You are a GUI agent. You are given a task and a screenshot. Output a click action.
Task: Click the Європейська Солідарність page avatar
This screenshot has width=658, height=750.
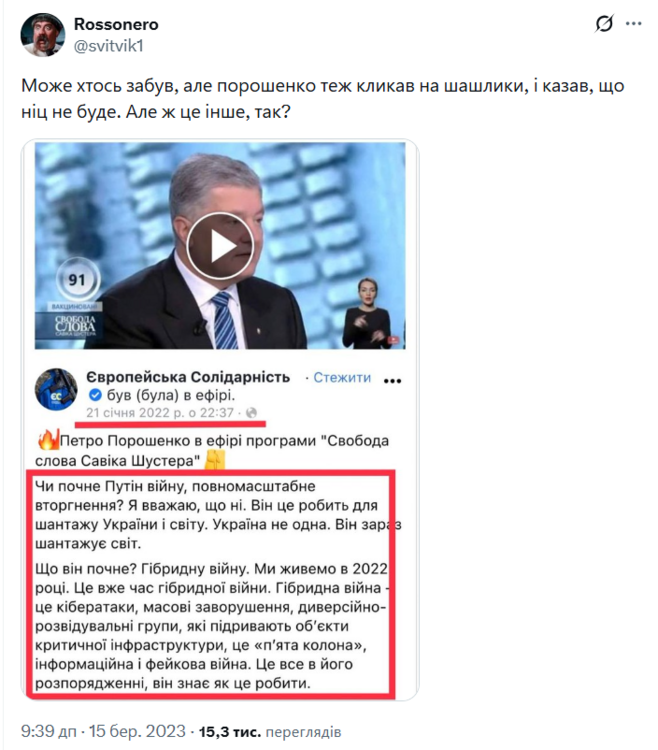56,389
